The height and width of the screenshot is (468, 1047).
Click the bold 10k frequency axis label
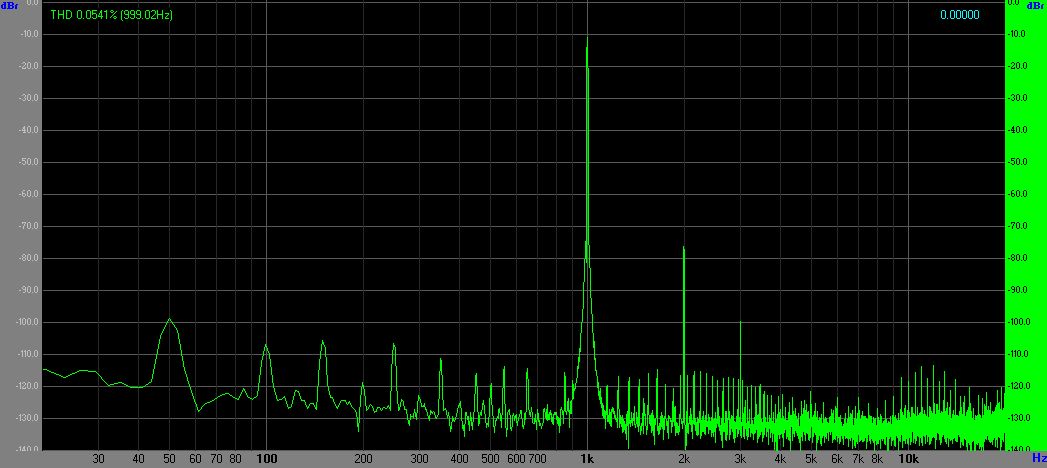tap(908, 459)
